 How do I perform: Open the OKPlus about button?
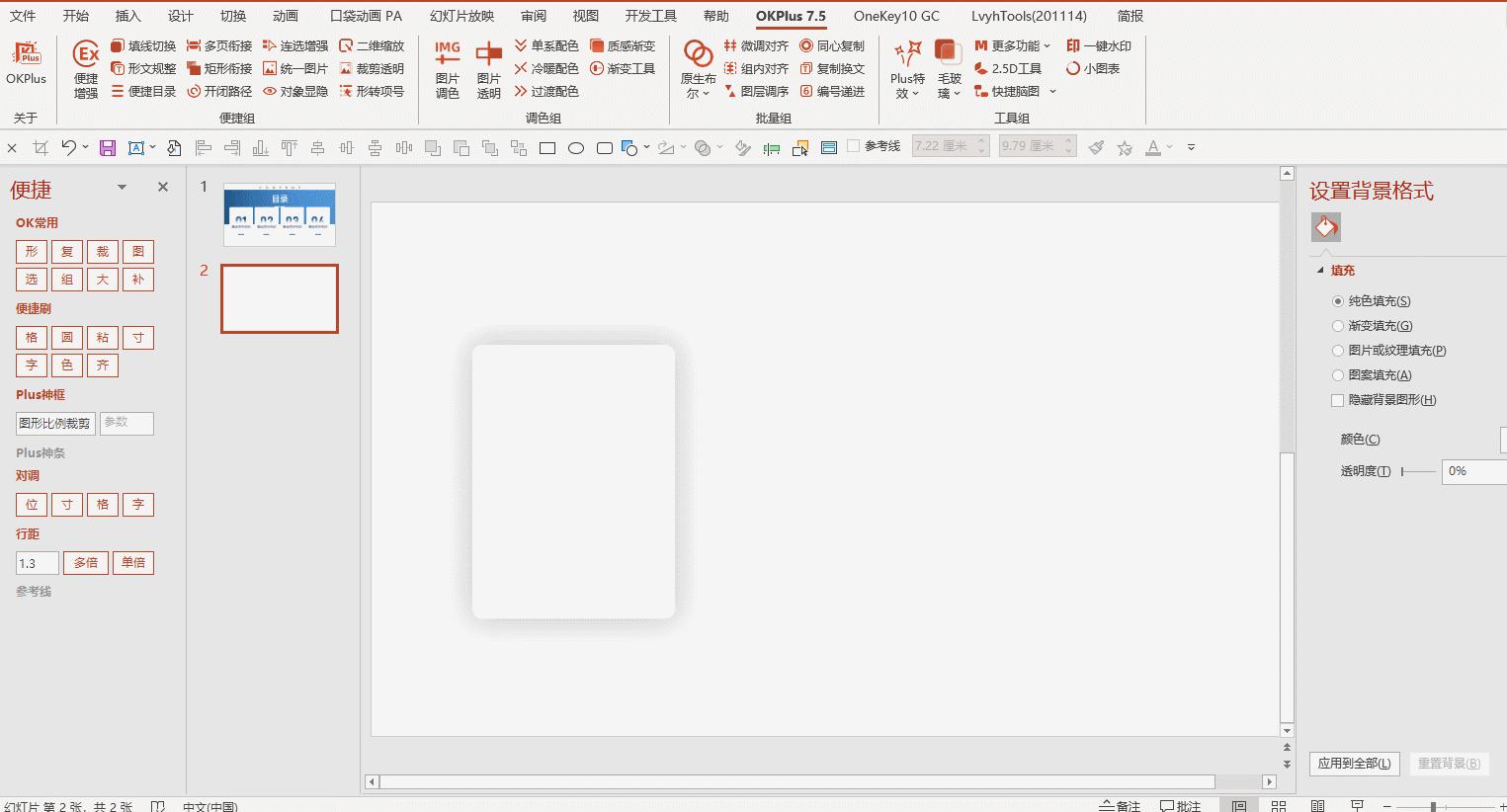click(27, 64)
